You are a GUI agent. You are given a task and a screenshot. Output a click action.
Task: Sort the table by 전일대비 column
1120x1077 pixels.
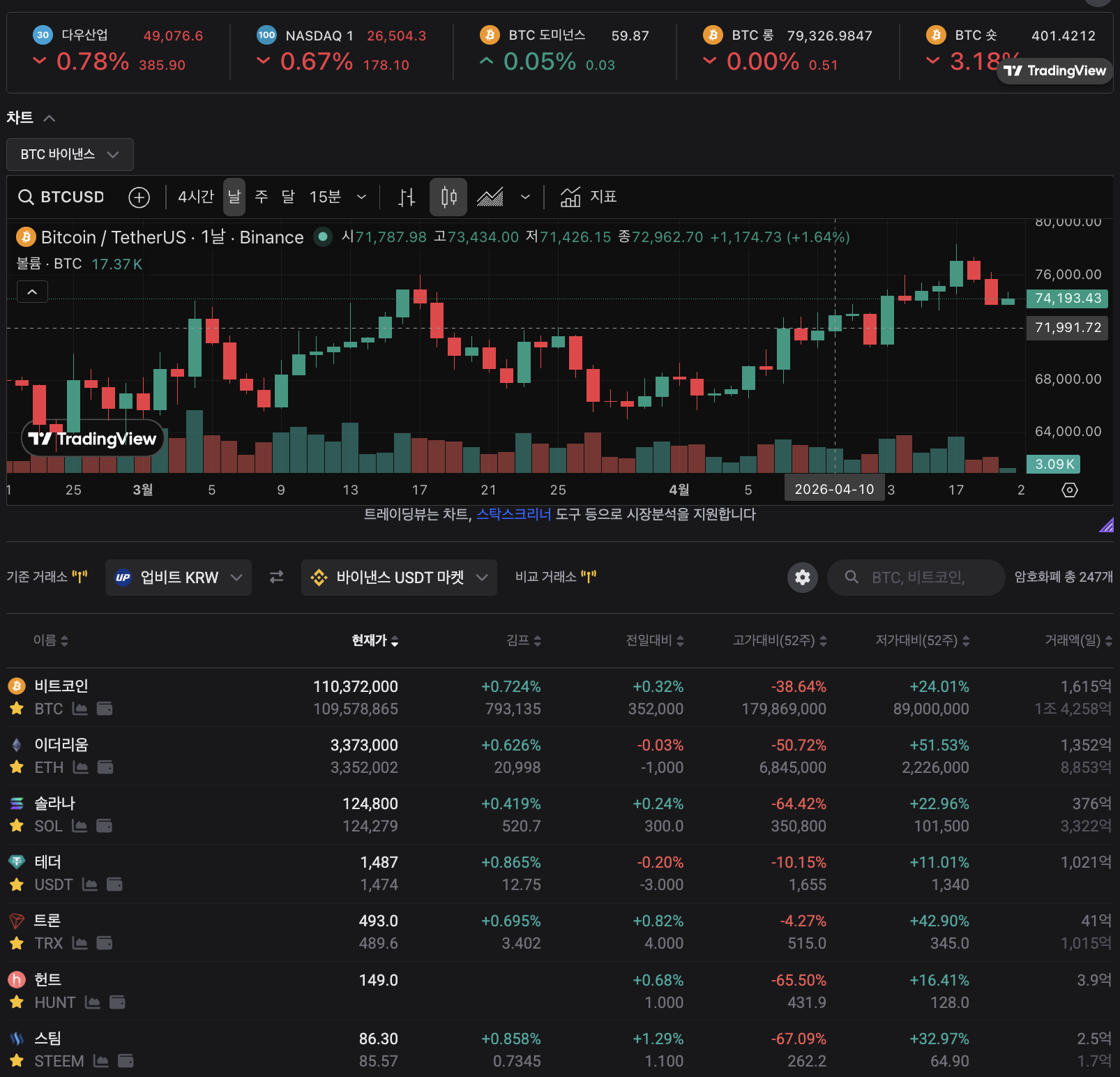point(655,640)
